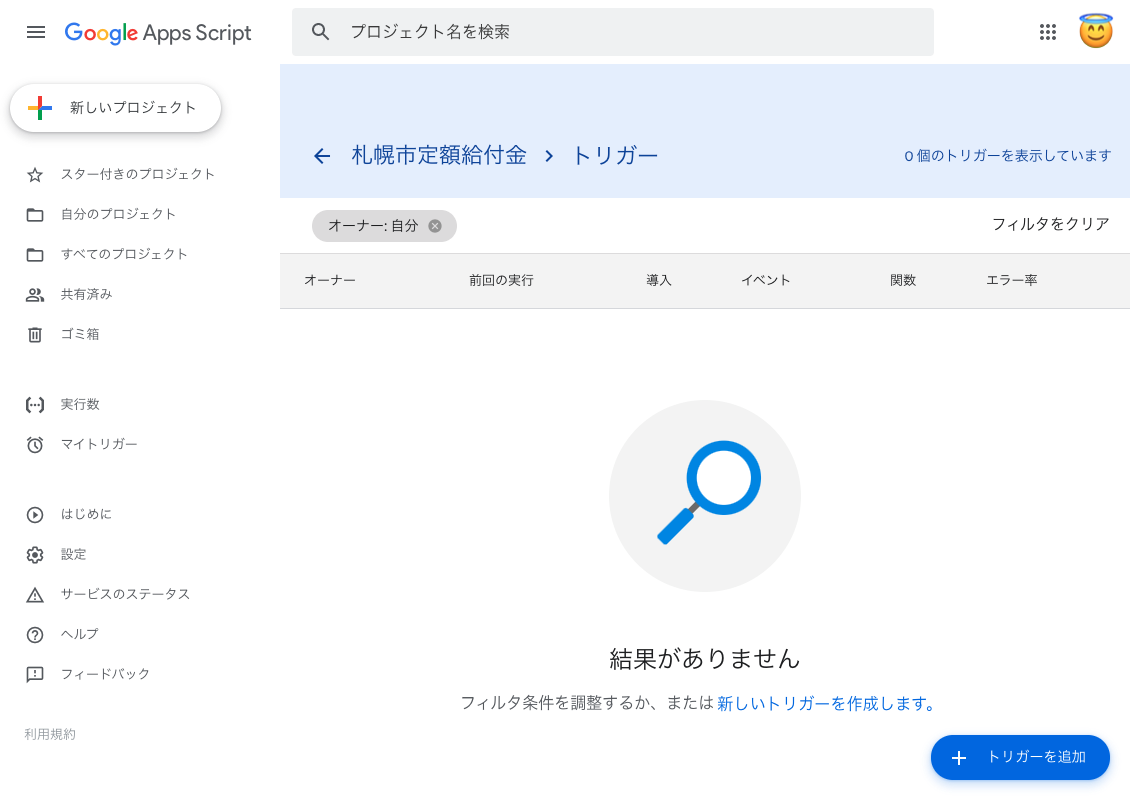
Task: Click the トリガーを追加 button
Action: (x=1020, y=757)
